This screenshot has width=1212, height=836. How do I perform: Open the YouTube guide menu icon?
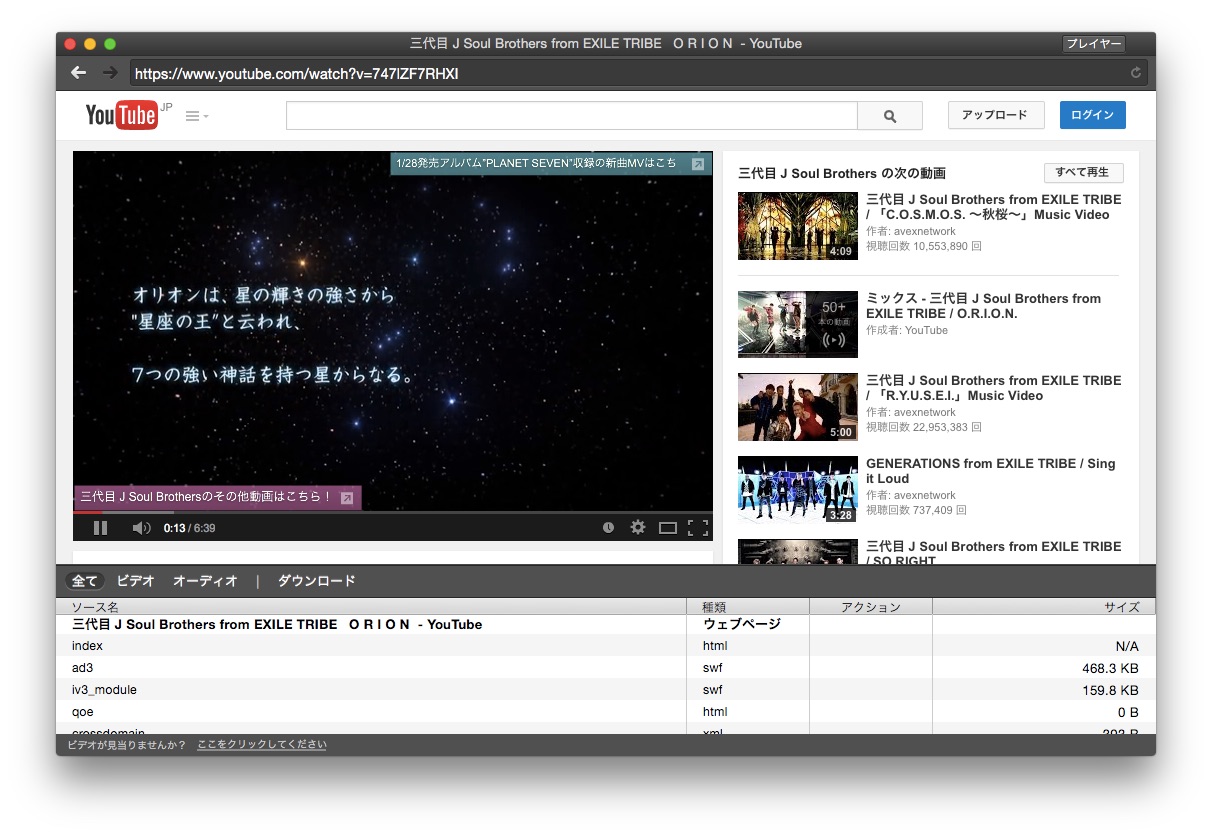pos(197,116)
